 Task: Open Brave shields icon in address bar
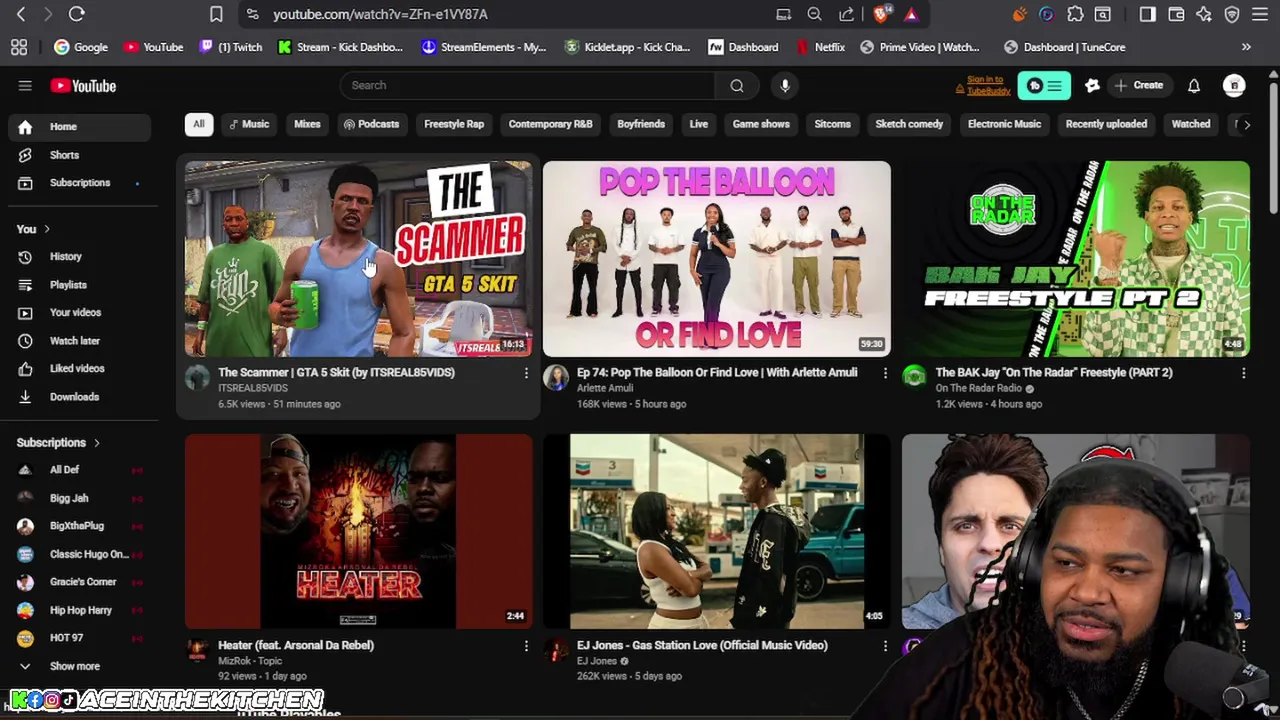pos(880,14)
